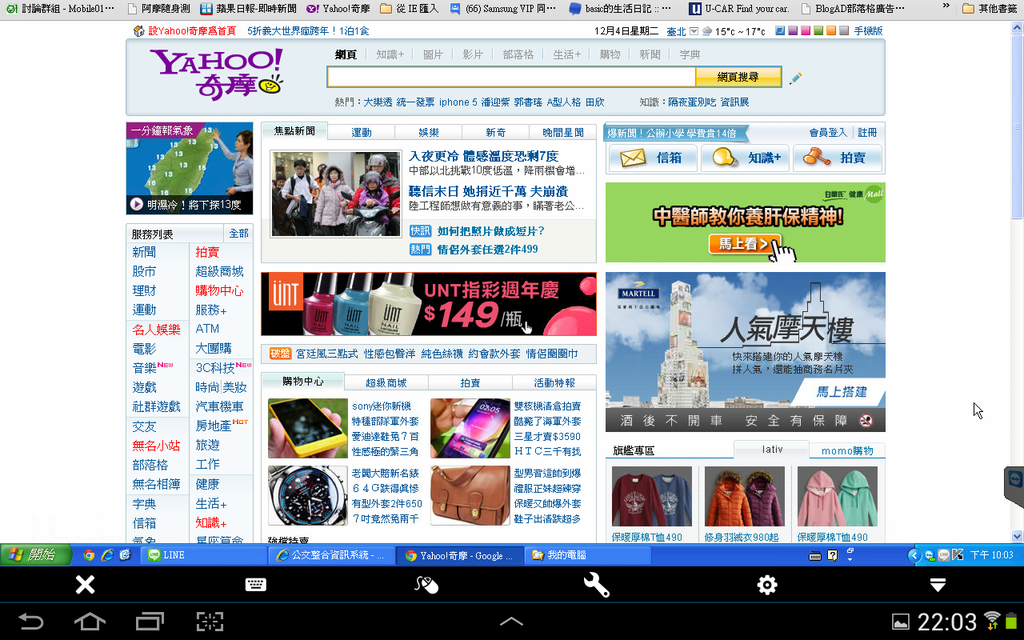This screenshot has height=640, width=1024.
Task: Select the 圖片 search tab
Action: coord(432,55)
